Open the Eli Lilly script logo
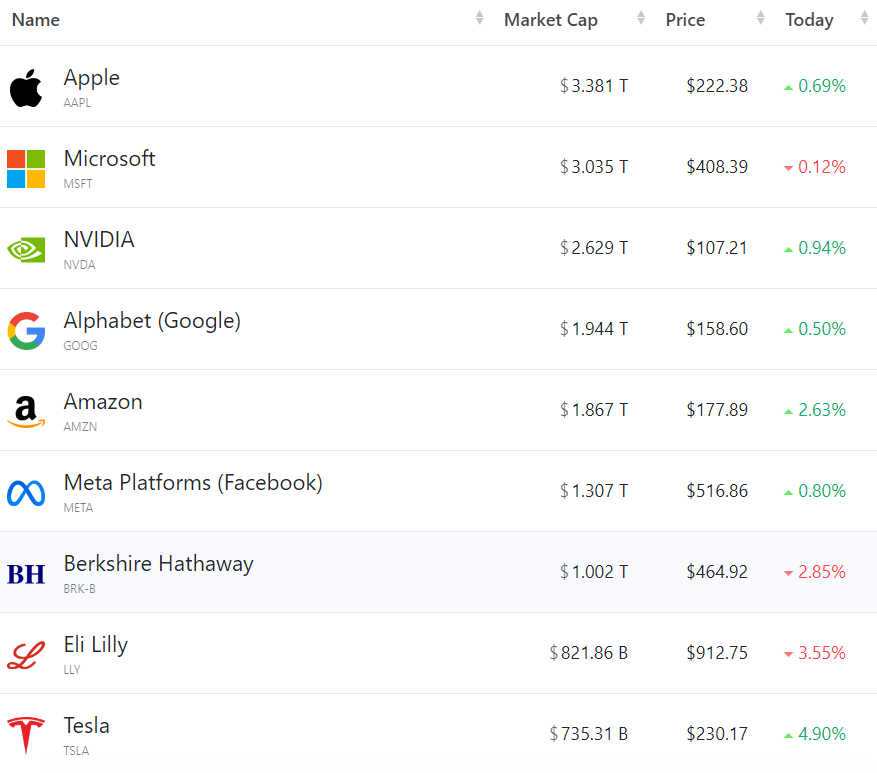This screenshot has height=773, width=877. point(26,654)
